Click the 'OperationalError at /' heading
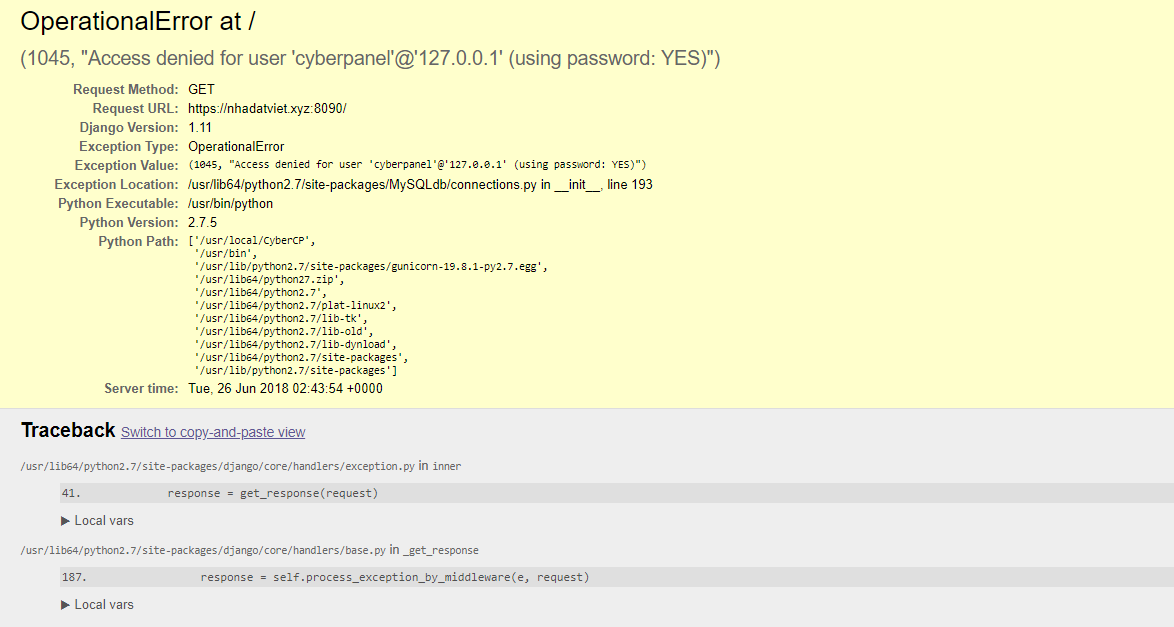The width and height of the screenshot is (1174, 627). [x=139, y=22]
